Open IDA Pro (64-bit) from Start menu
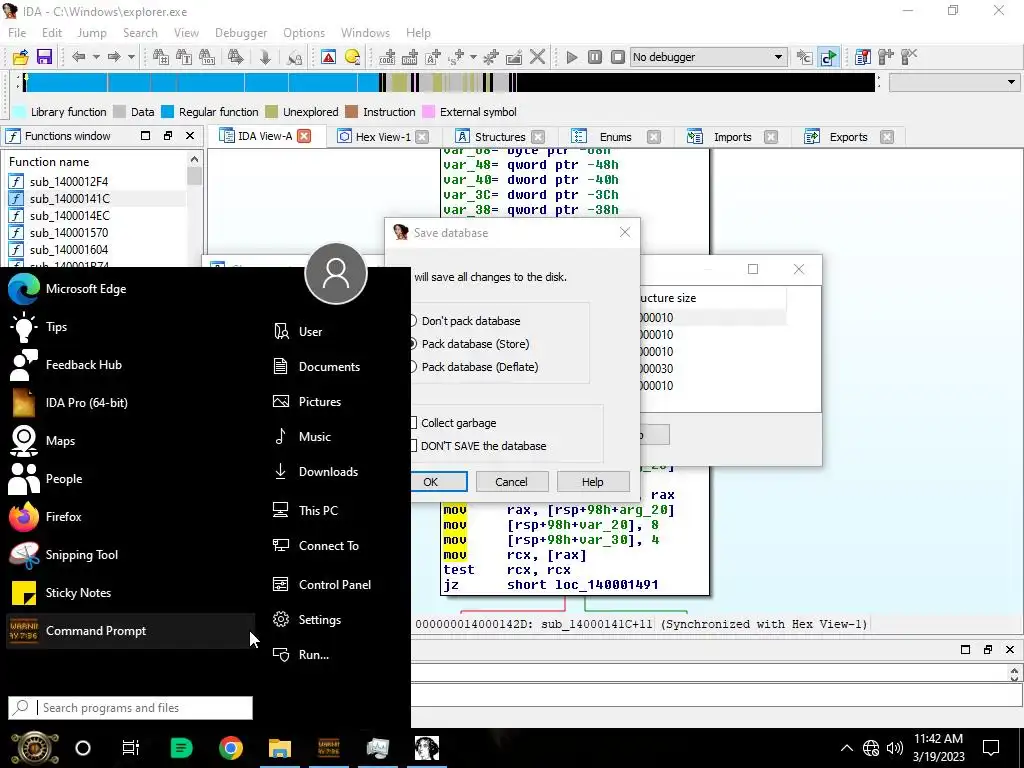The image size is (1024, 768). click(68, 402)
